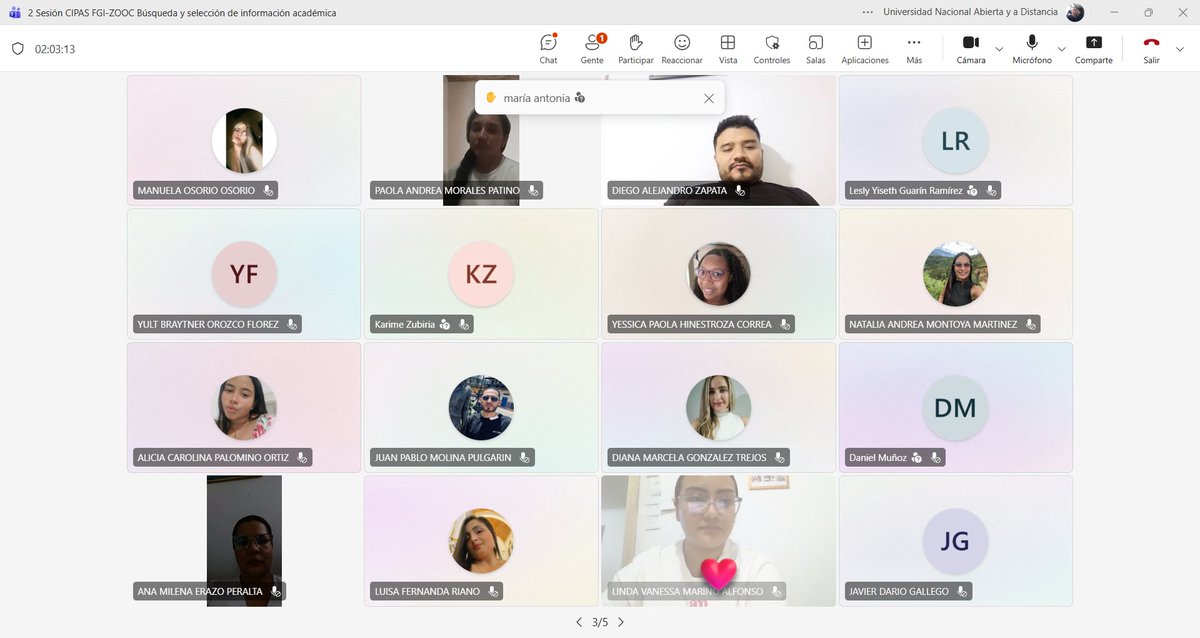
Task: Expand the Salir options arrow
Action: point(1181,48)
